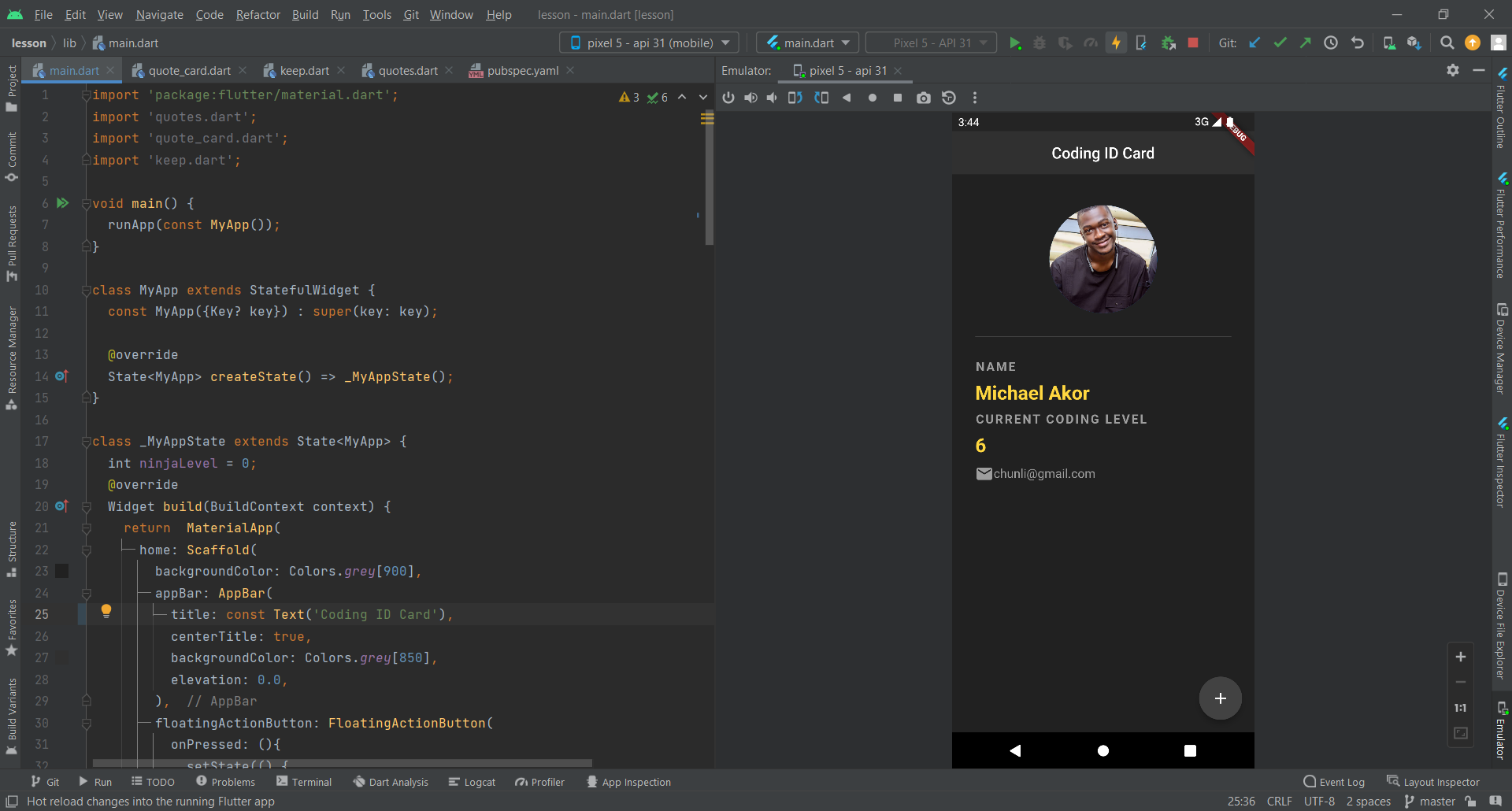This screenshot has height=811, width=1512.
Task: Expand the intention actions lightbulb at line 25
Action: 106,611
